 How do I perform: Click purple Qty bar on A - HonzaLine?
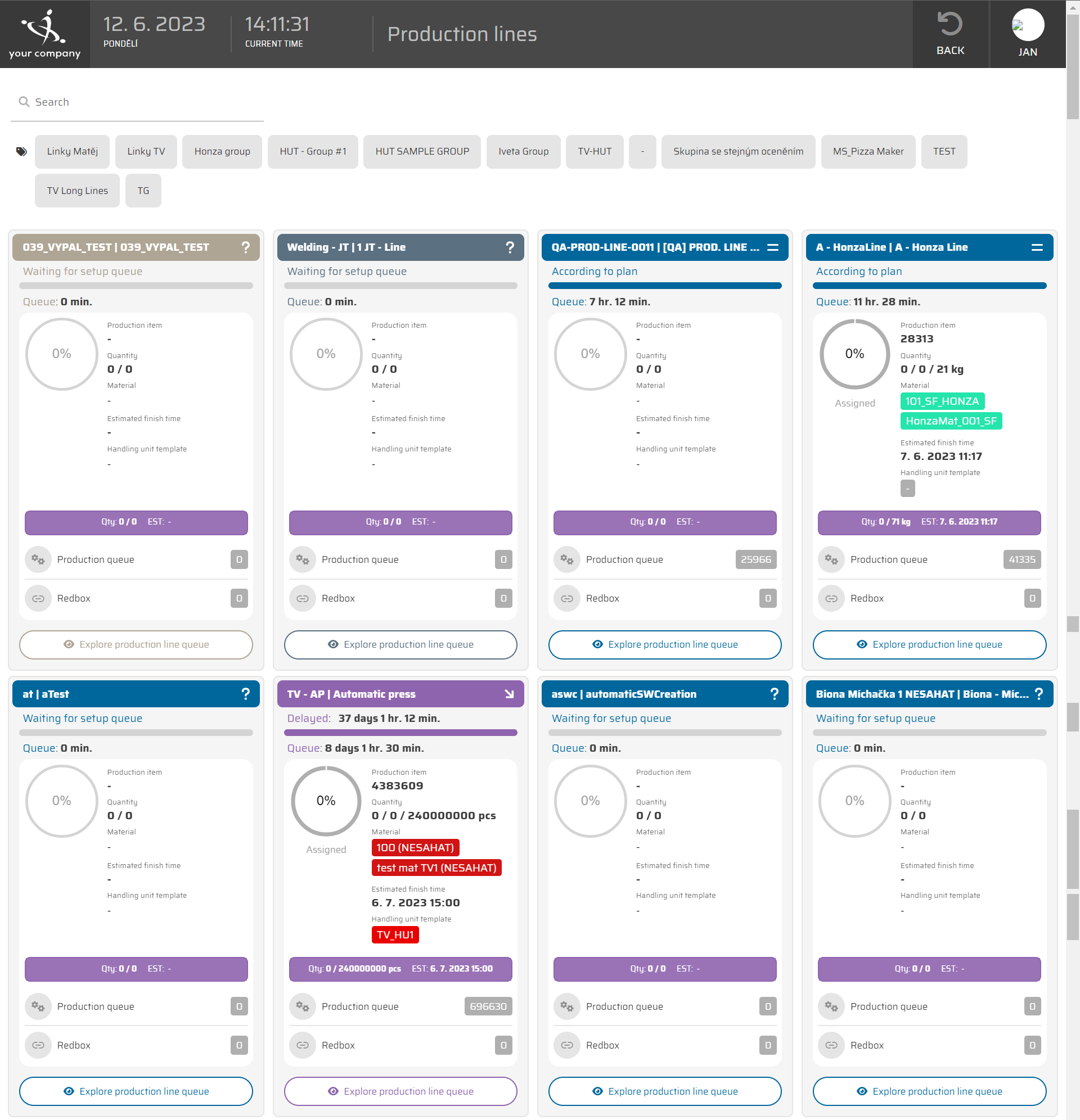click(x=929, y=522)
